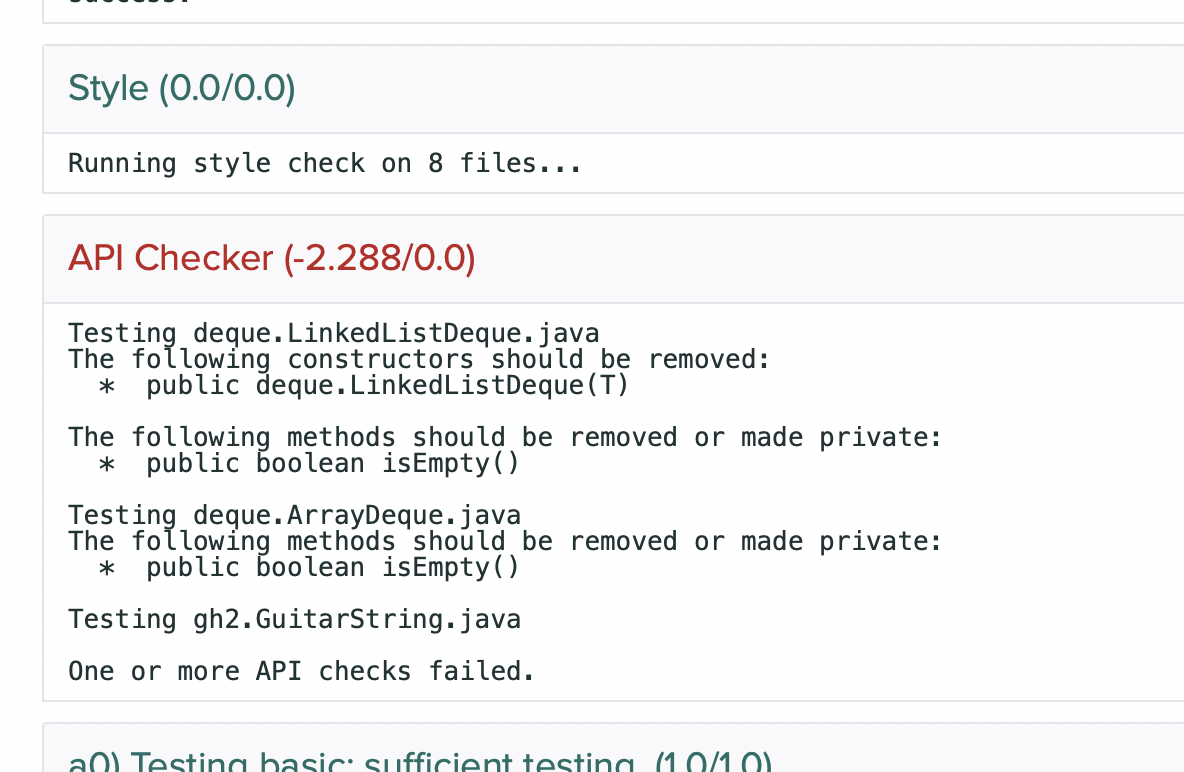Select 'The following constructors should be removed' line
The height and width of the screenshot is (772, 1184).
(419, 359)
